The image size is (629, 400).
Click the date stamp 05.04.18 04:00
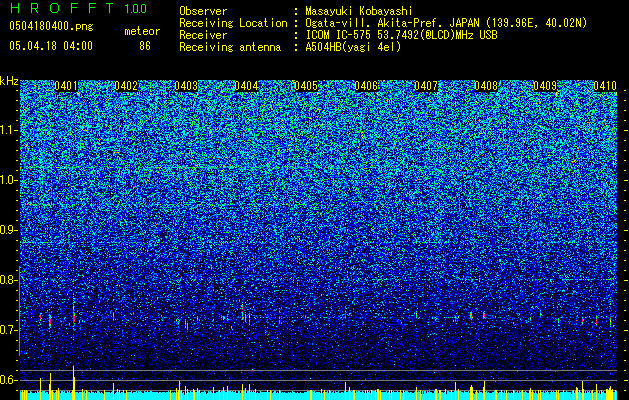click(x=51, y=46)
